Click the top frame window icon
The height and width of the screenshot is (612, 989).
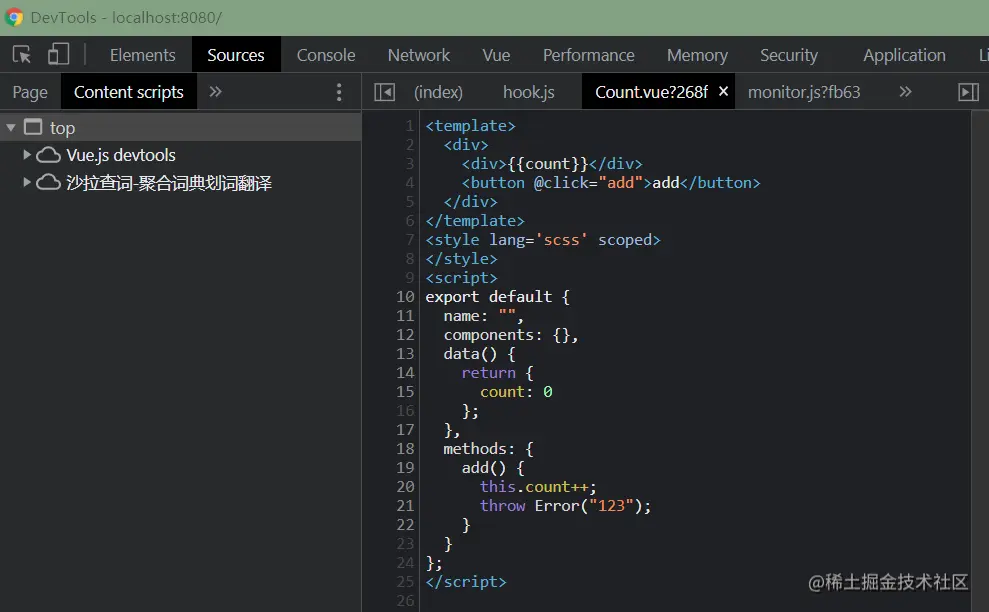point(33,127)
